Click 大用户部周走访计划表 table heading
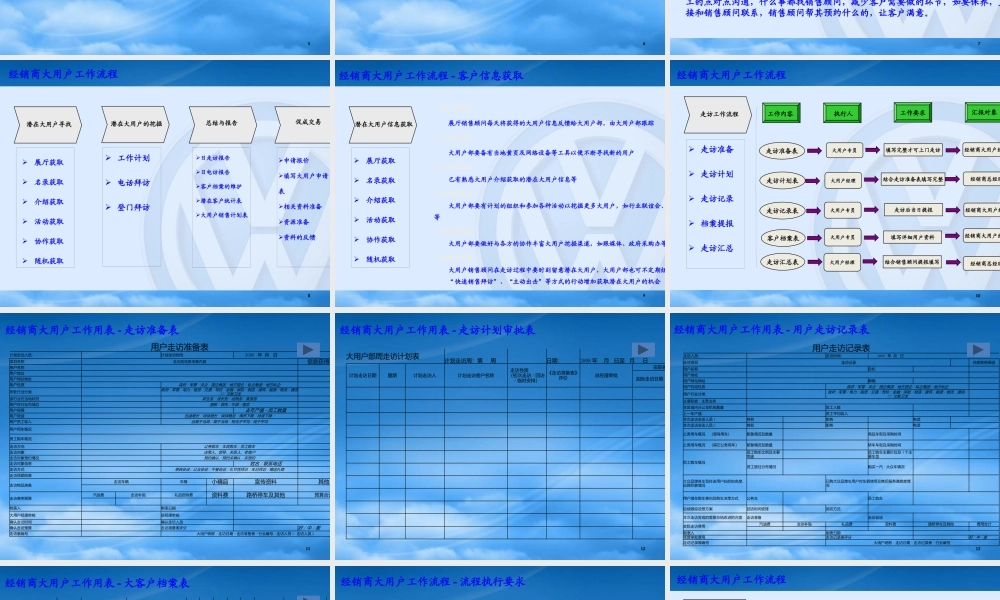The image size is (1000, 600). pyautogui.click(x=383, y=356)
